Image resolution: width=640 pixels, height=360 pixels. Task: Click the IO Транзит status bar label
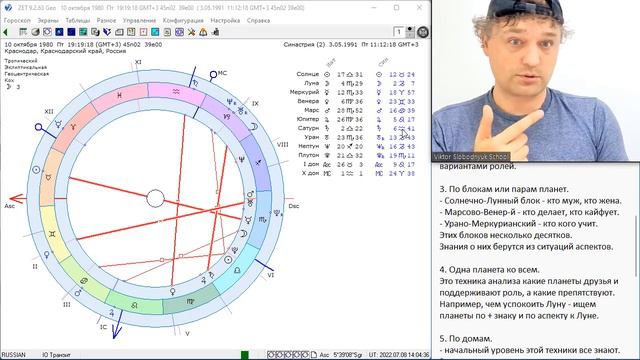click(56, 355)
